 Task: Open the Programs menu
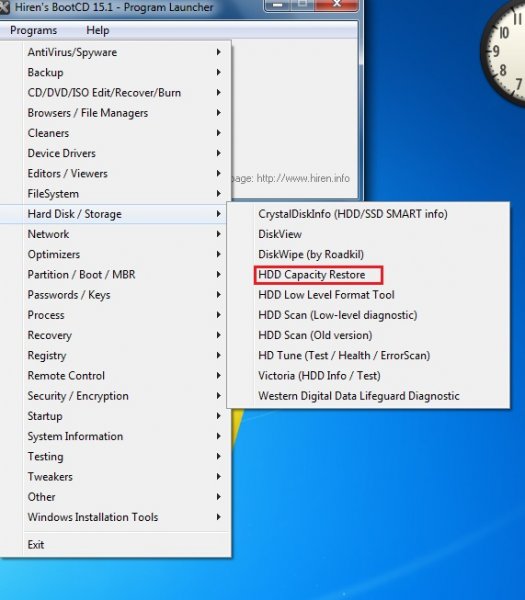coord(33,30)
